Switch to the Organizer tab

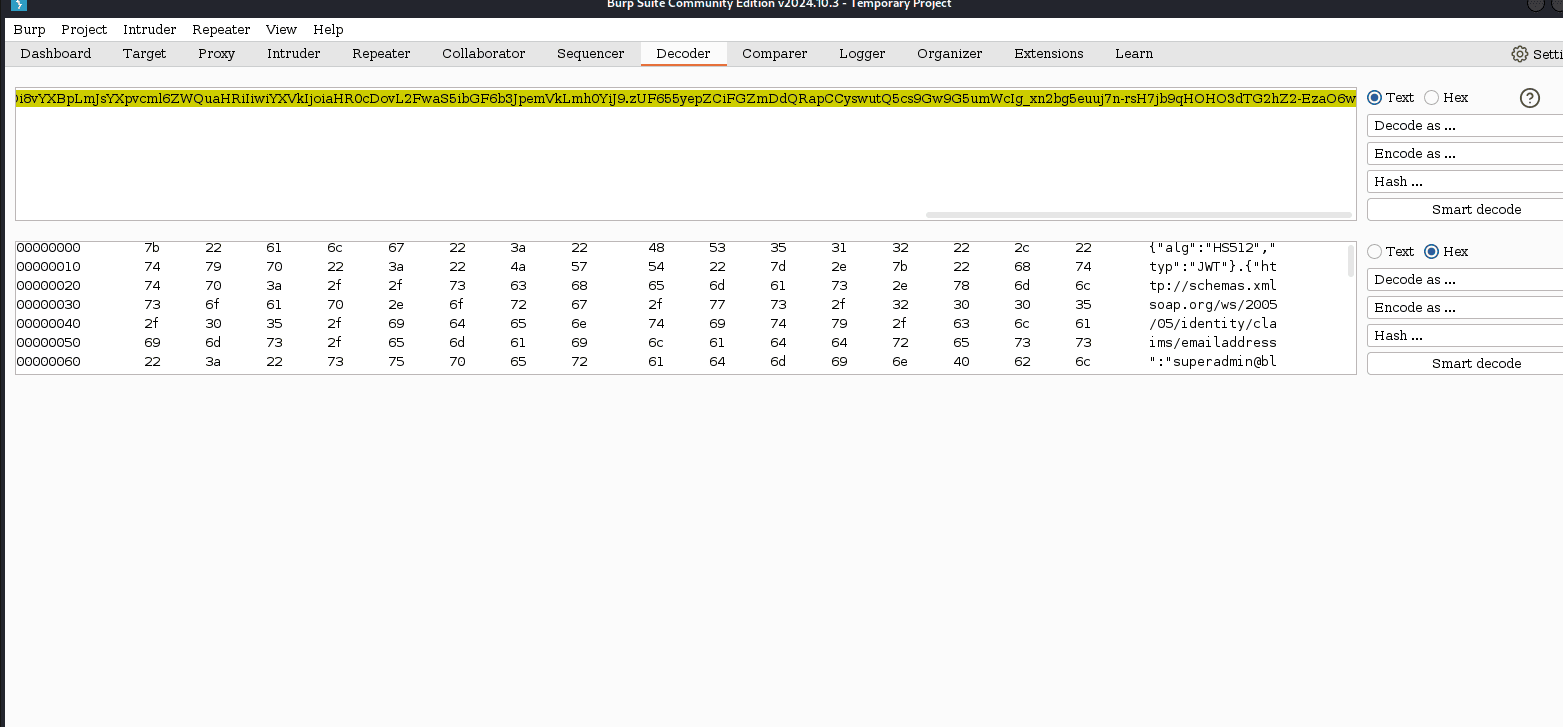[950, 54]
